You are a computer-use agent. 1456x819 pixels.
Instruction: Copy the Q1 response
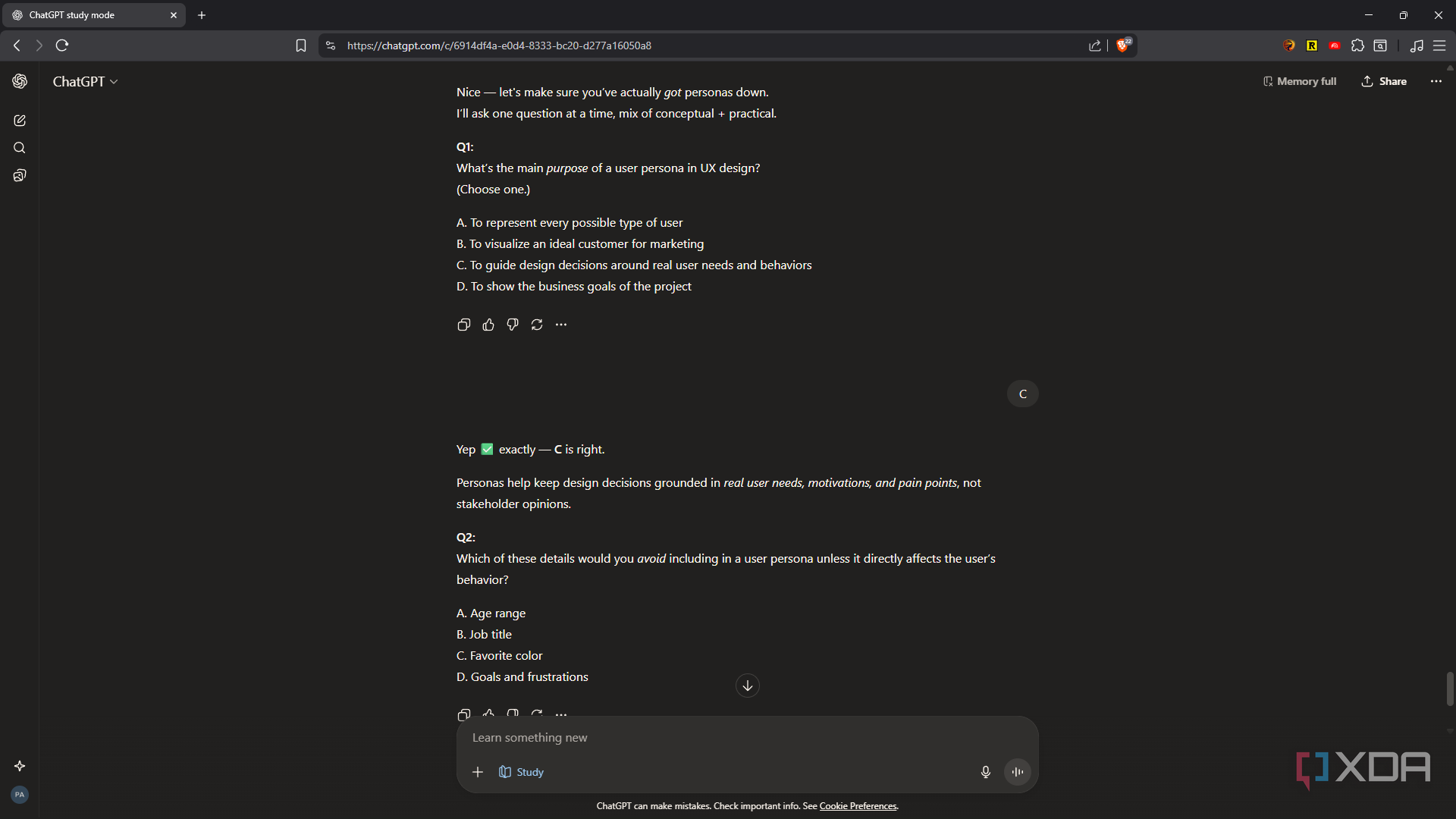point(463,325)
